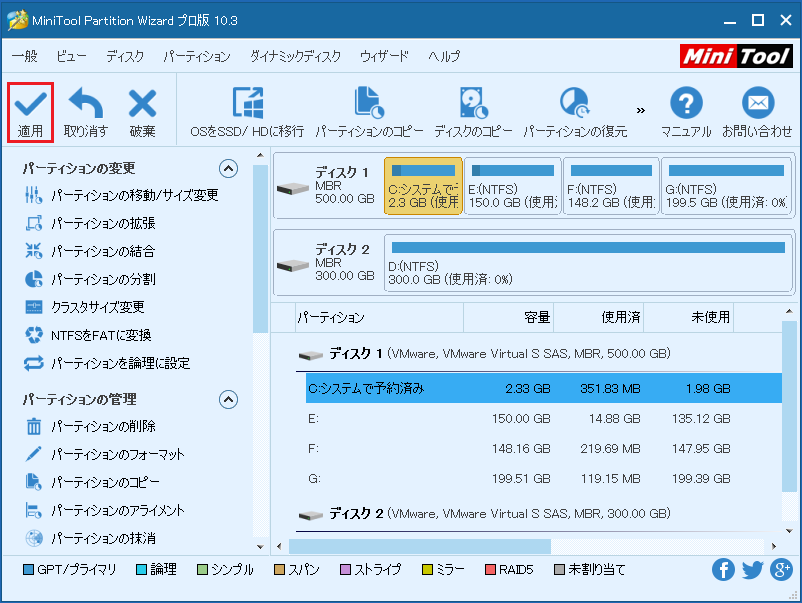The width and height of the screenshot is (802, 603).
Task: Click the お問い合わせ mail icon
Action: (758, 103)
